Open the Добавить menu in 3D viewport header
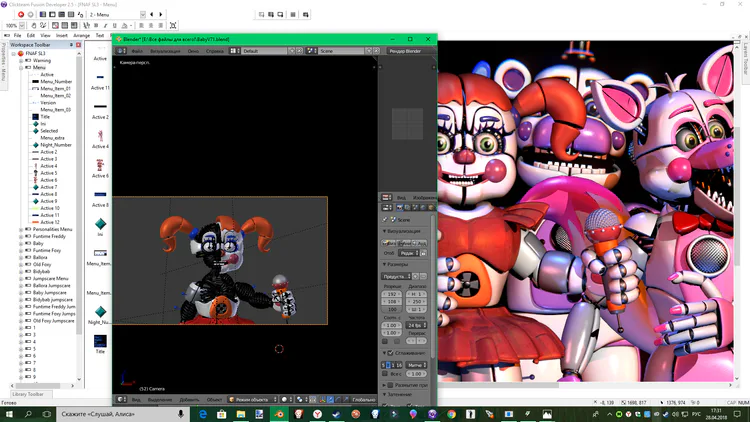Viewport: 750px width, 422px height. click(189, 400)
